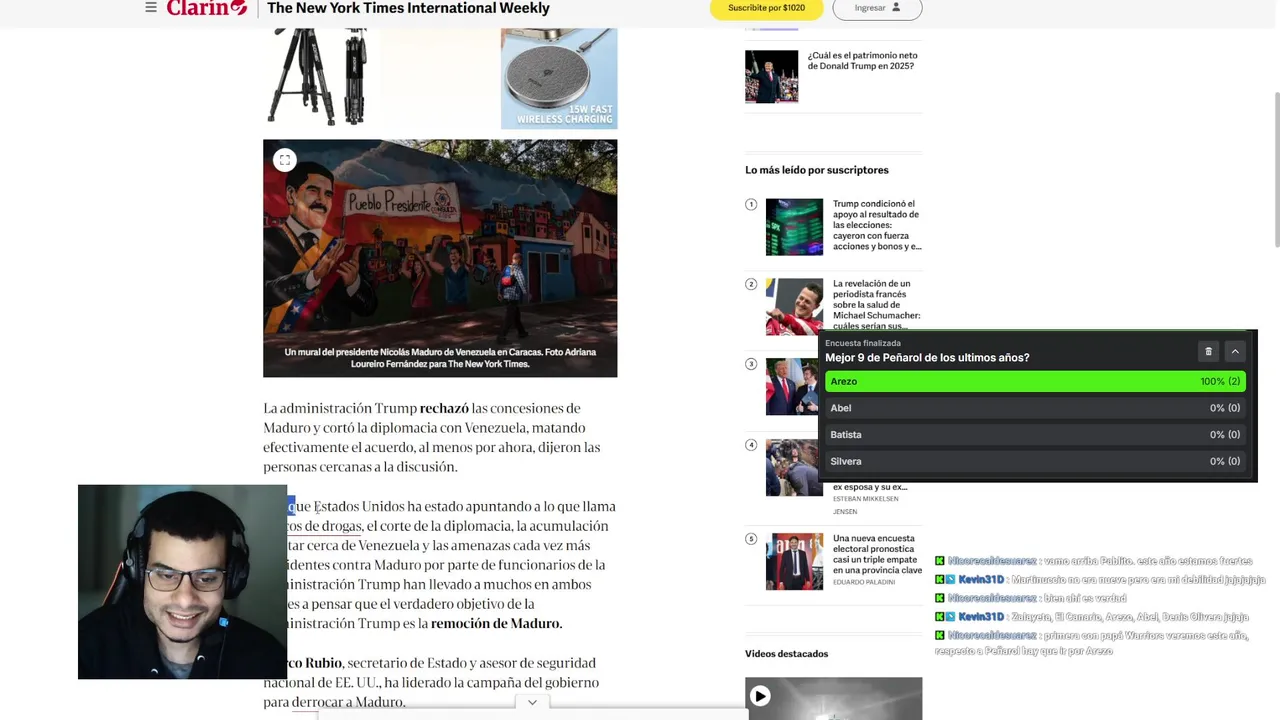Click the Suscribite por $1020 button
This screenshot has width=1280, height=720.
pyautogui.click(x=766, y=8)
